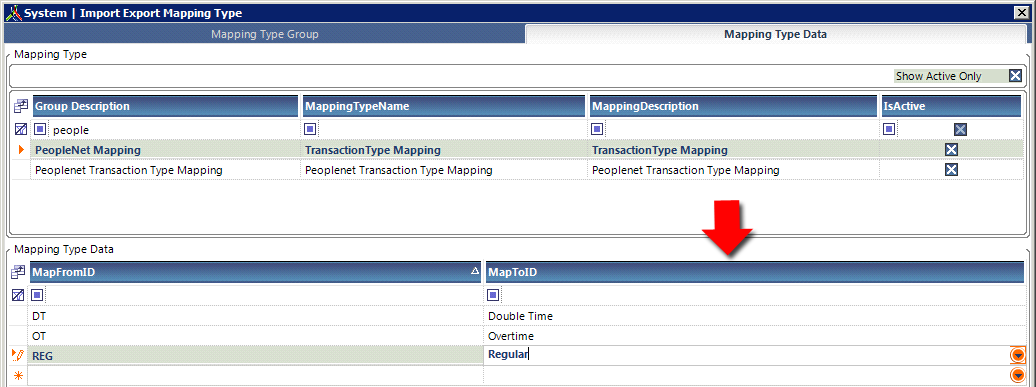The width and height of the screenshot is (1036, 387).
Task: Click the REG row edit pencil indicator
Action: (18, 355)
